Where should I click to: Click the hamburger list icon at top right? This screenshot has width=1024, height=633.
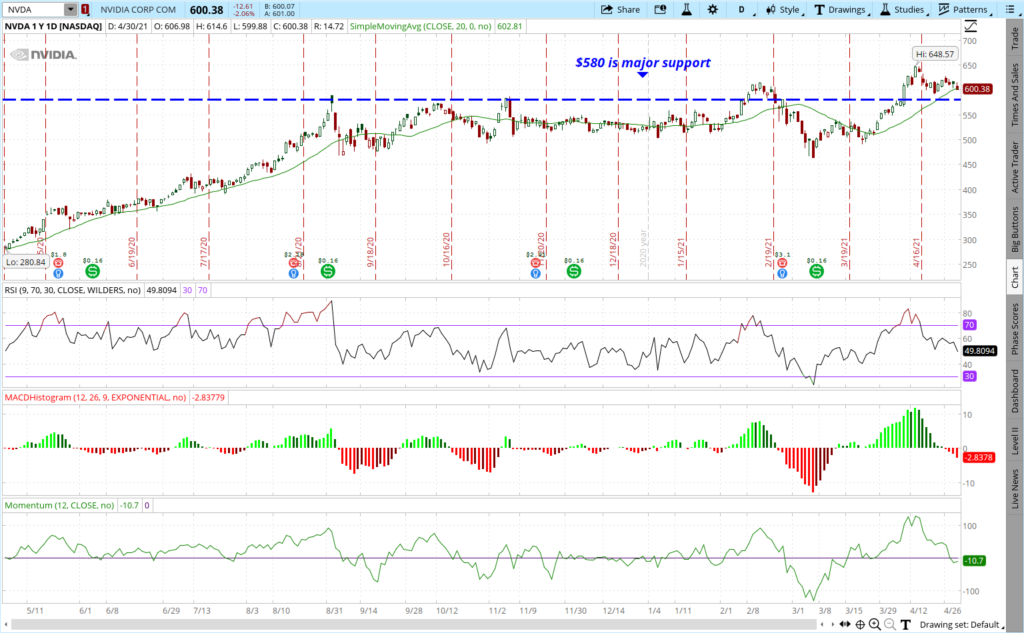point(1013,9)
